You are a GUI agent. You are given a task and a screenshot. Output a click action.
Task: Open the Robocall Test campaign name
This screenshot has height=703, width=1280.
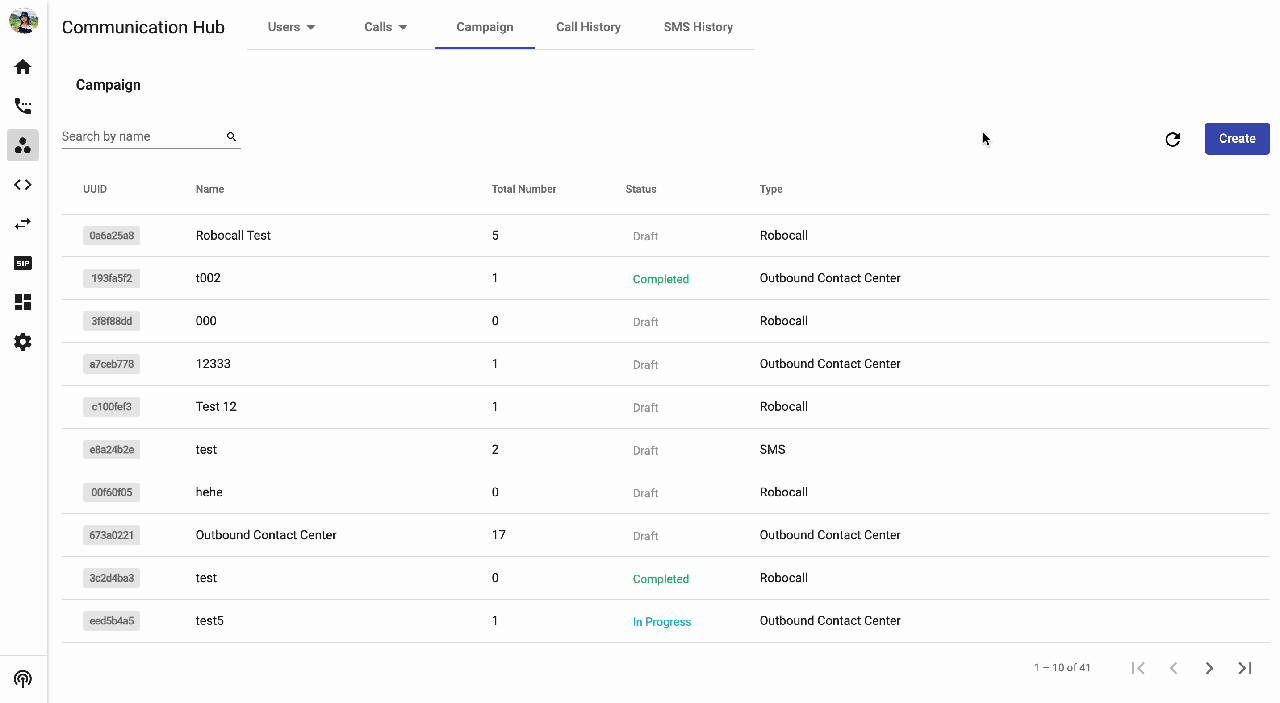tap(233, 236)
